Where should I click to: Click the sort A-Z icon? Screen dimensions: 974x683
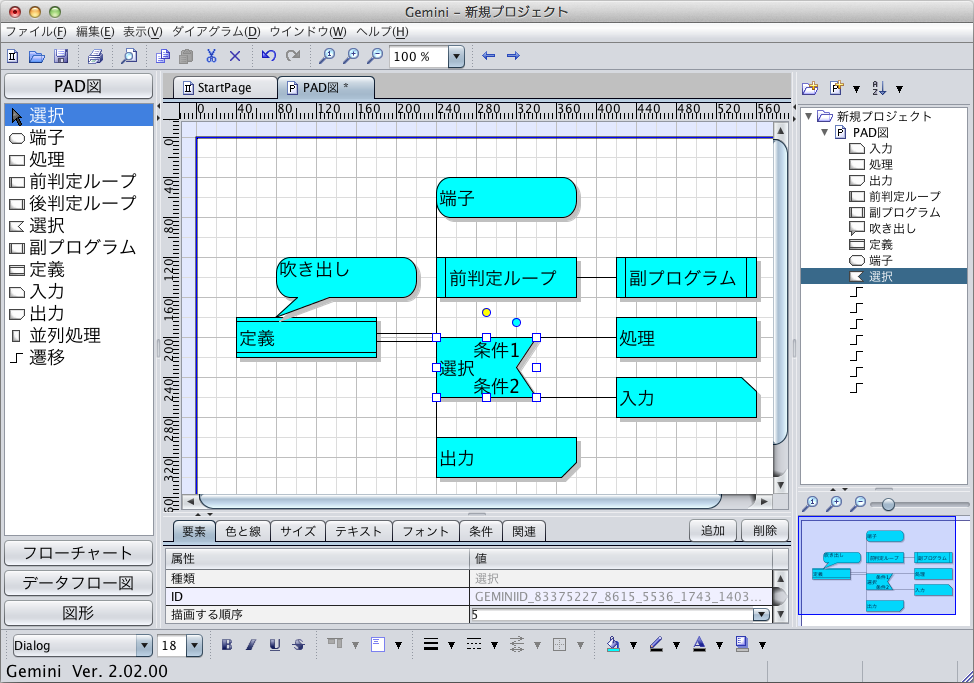(879, 88)
